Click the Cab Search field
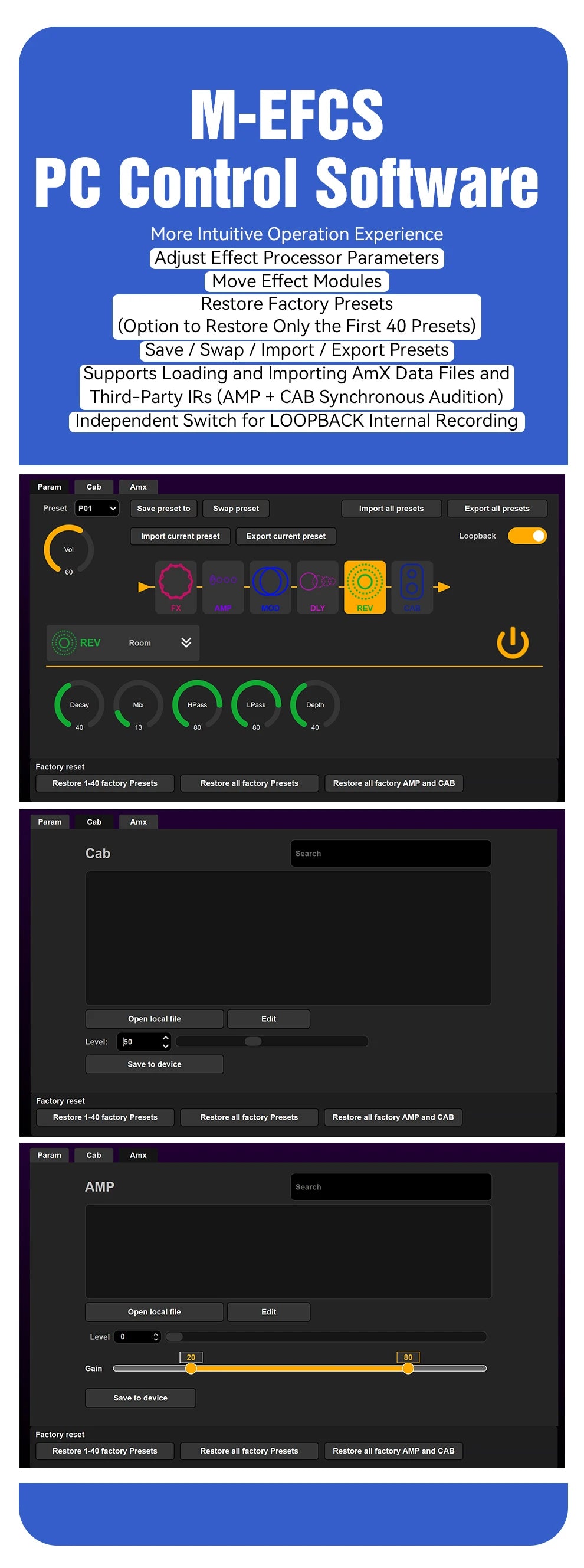 click(x=391, y=854)
